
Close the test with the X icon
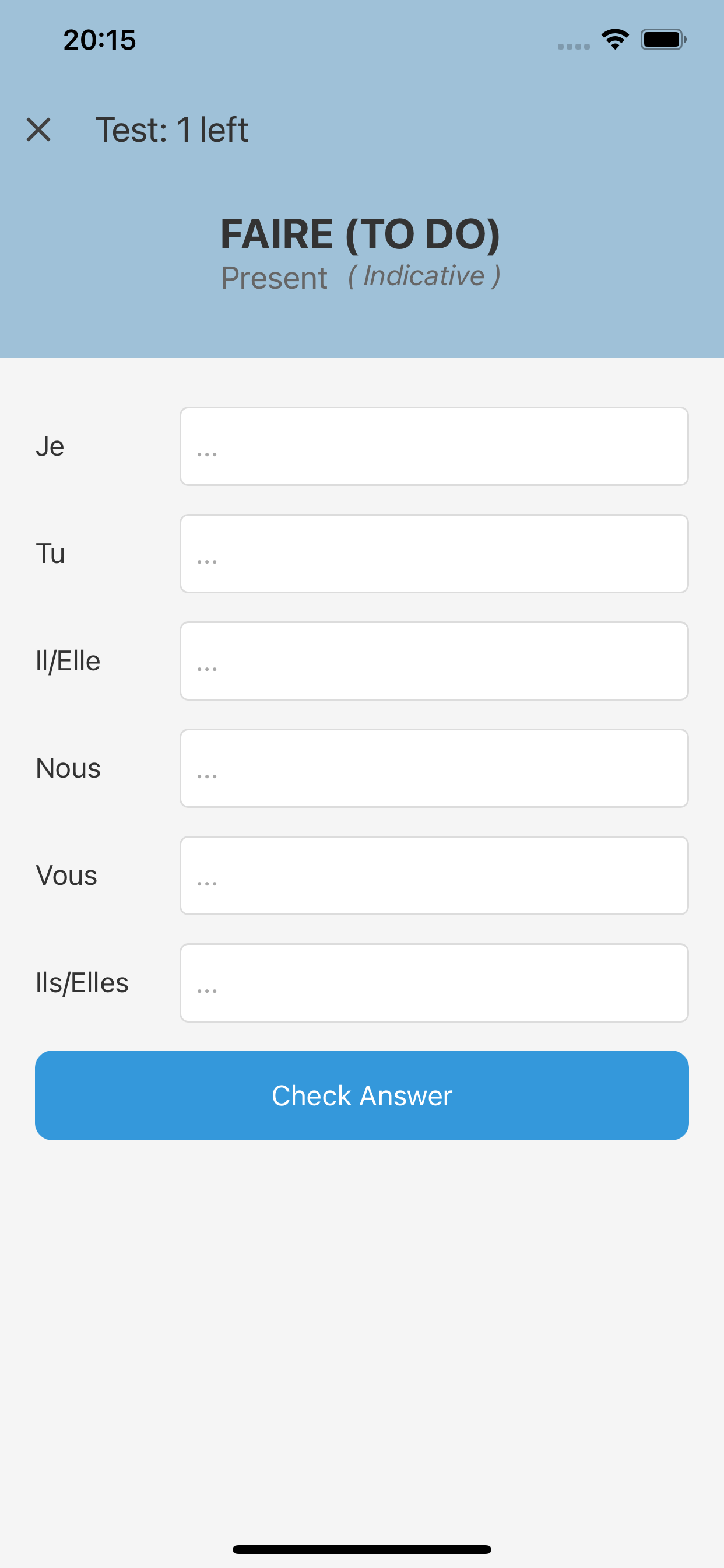(38, 129)
